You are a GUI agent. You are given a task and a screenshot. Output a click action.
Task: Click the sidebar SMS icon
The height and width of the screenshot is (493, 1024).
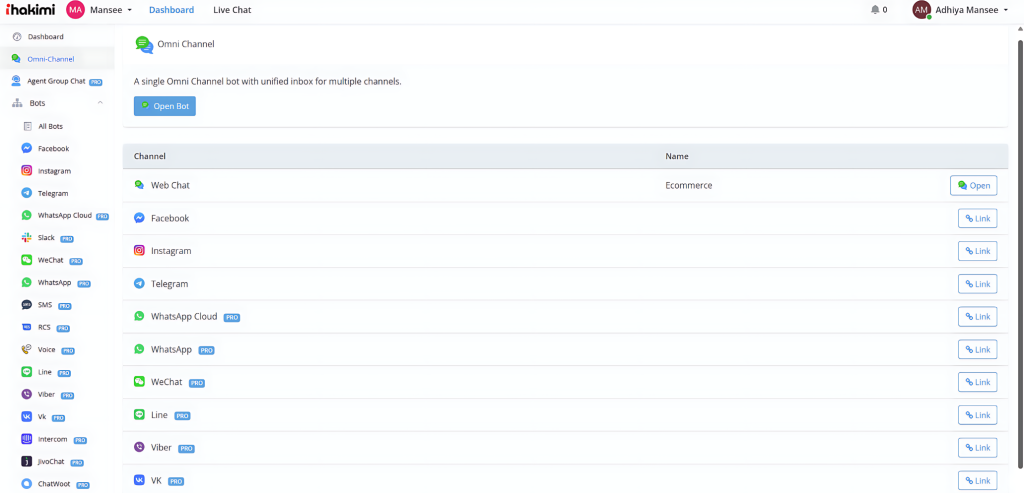click(x=27, y=305)
